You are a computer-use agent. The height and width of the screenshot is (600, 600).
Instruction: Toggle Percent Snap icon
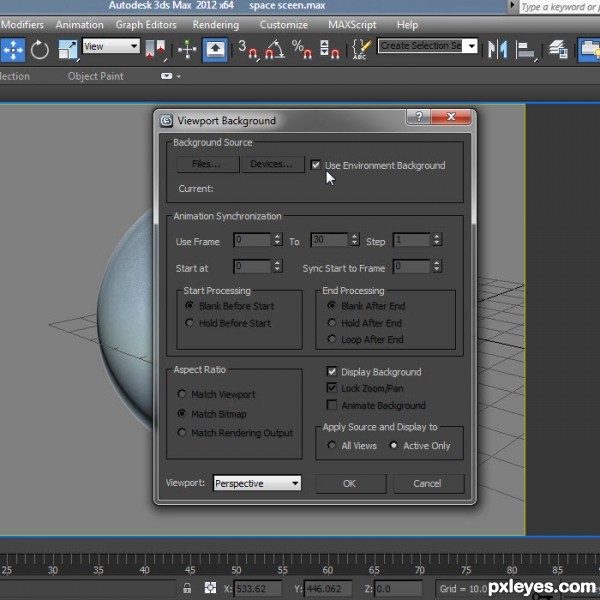click(302, 50)
